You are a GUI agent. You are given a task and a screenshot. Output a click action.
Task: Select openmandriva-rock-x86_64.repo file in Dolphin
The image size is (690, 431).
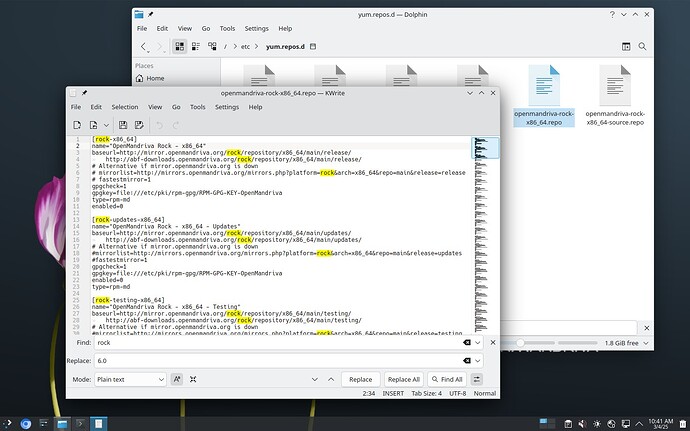coord(544,96)
